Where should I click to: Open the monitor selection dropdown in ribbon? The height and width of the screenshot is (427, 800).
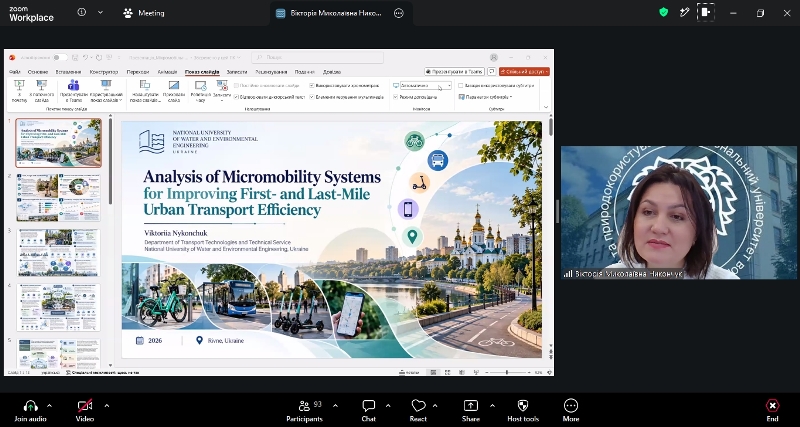pyautogui.click(x=426, y=86)
